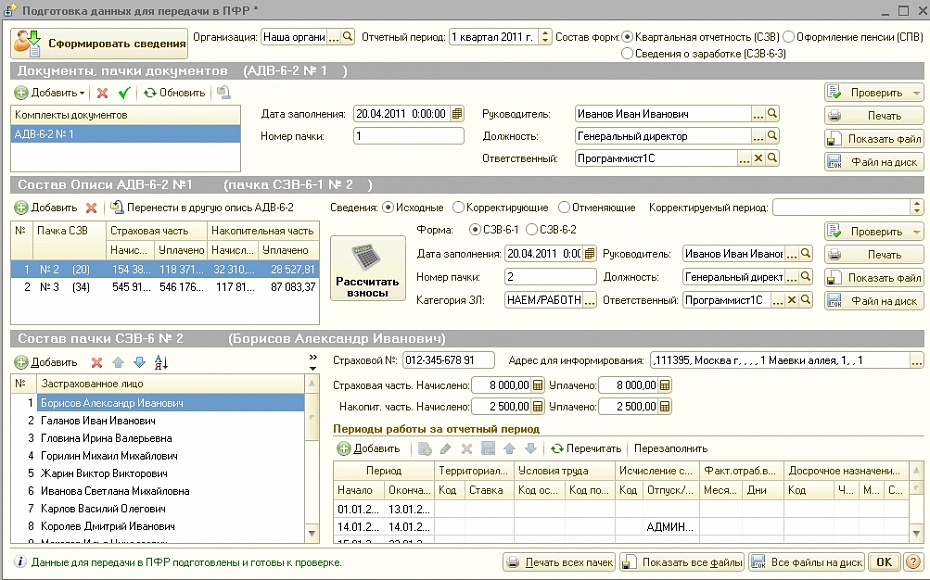Search Руководитель in the СЗВ-6-1 pack section

coord(805,254)
